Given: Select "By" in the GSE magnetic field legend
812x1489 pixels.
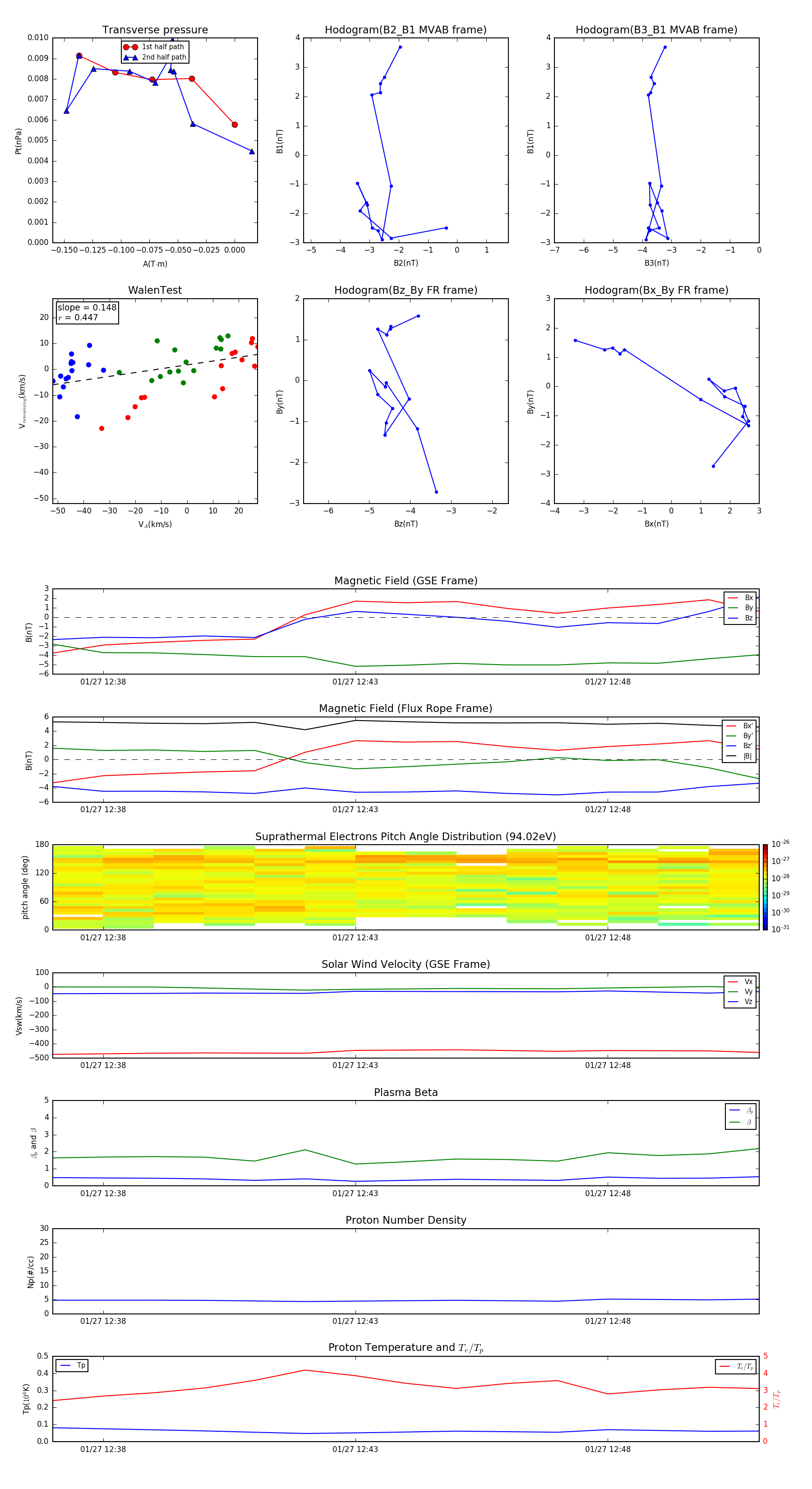Looking at the screenshot, I should pos(740,607).
